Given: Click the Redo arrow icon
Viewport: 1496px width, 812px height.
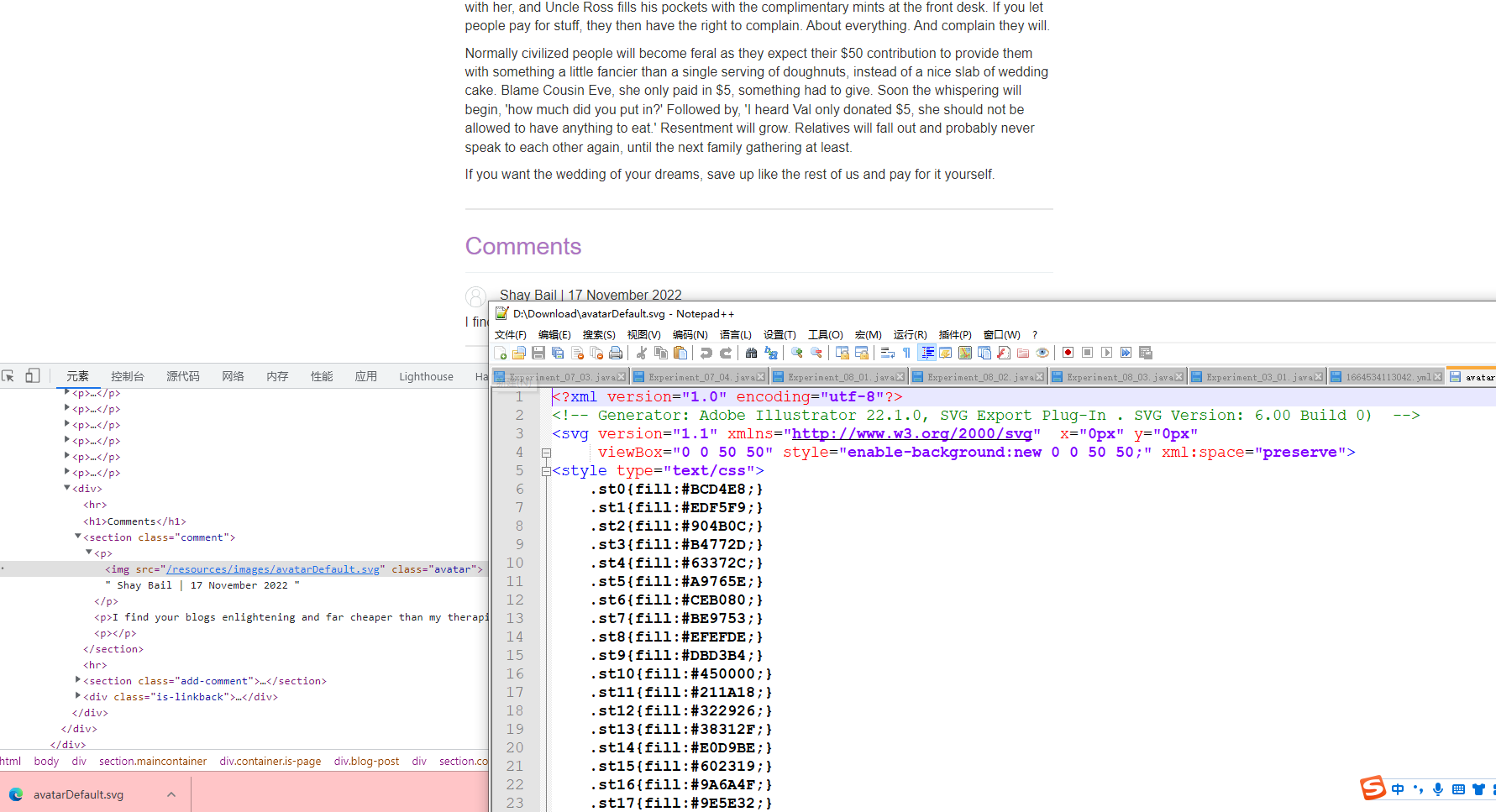Looking at the screenshot, I should 726,353.
